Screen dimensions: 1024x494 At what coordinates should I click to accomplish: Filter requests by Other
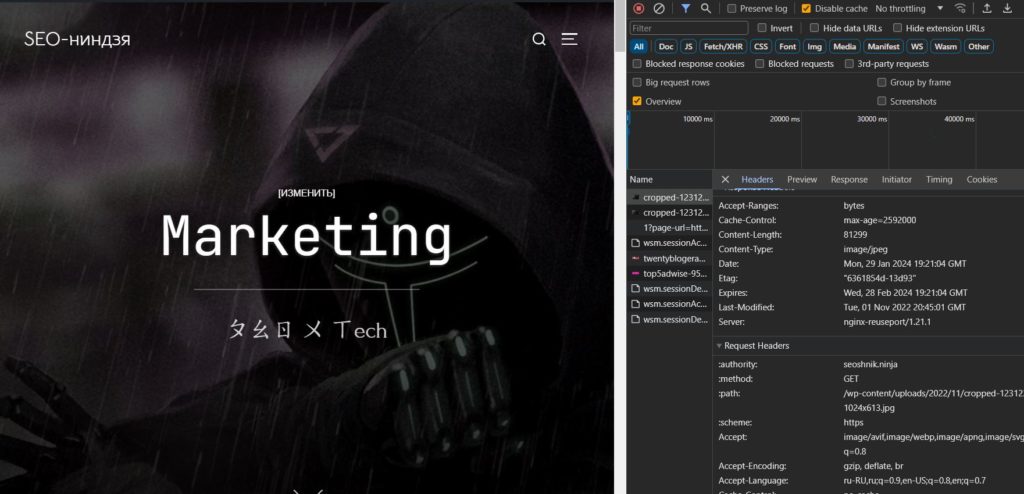pos(978,46)
